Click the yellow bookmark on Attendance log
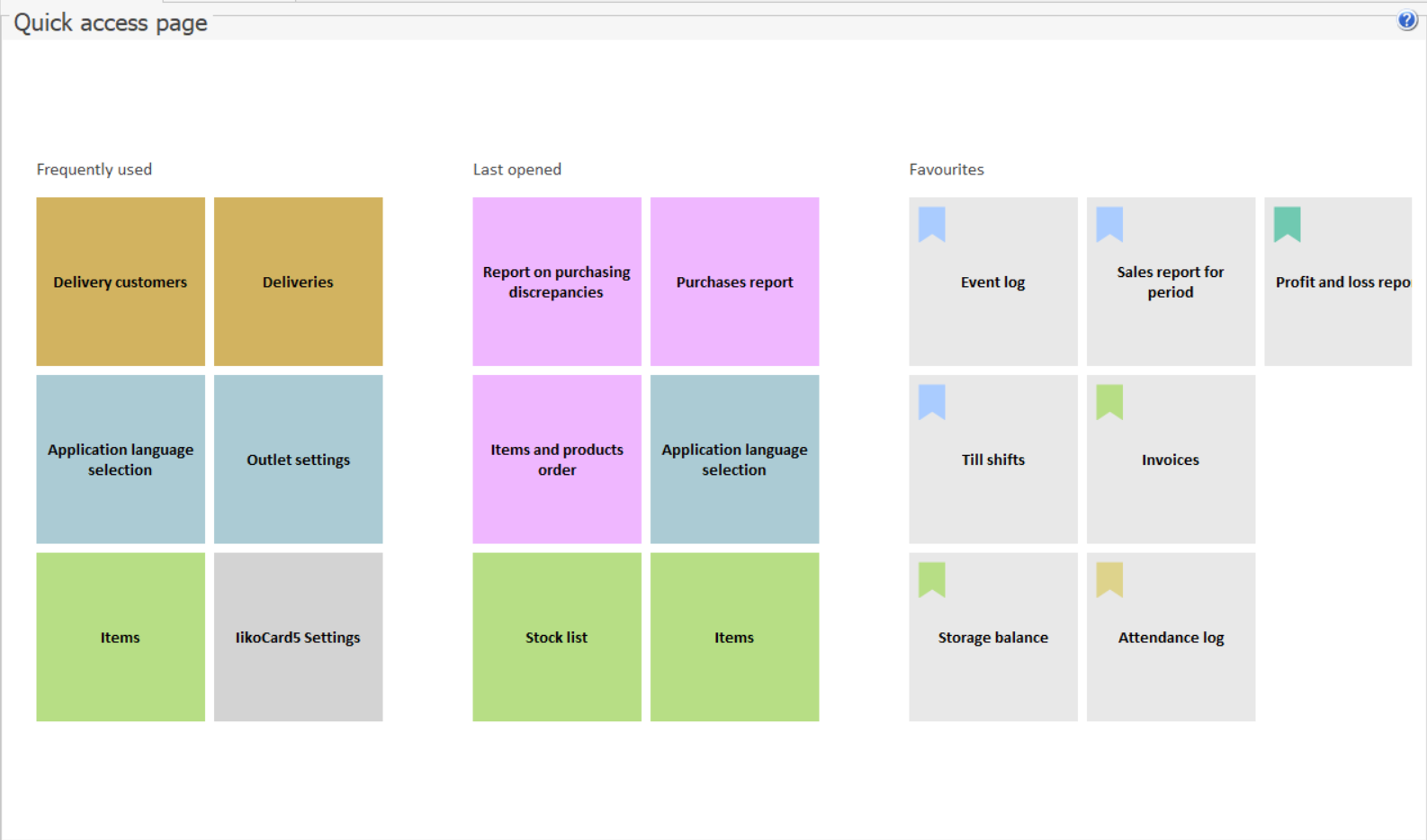1427x840 pixels. pos(1108,579)
